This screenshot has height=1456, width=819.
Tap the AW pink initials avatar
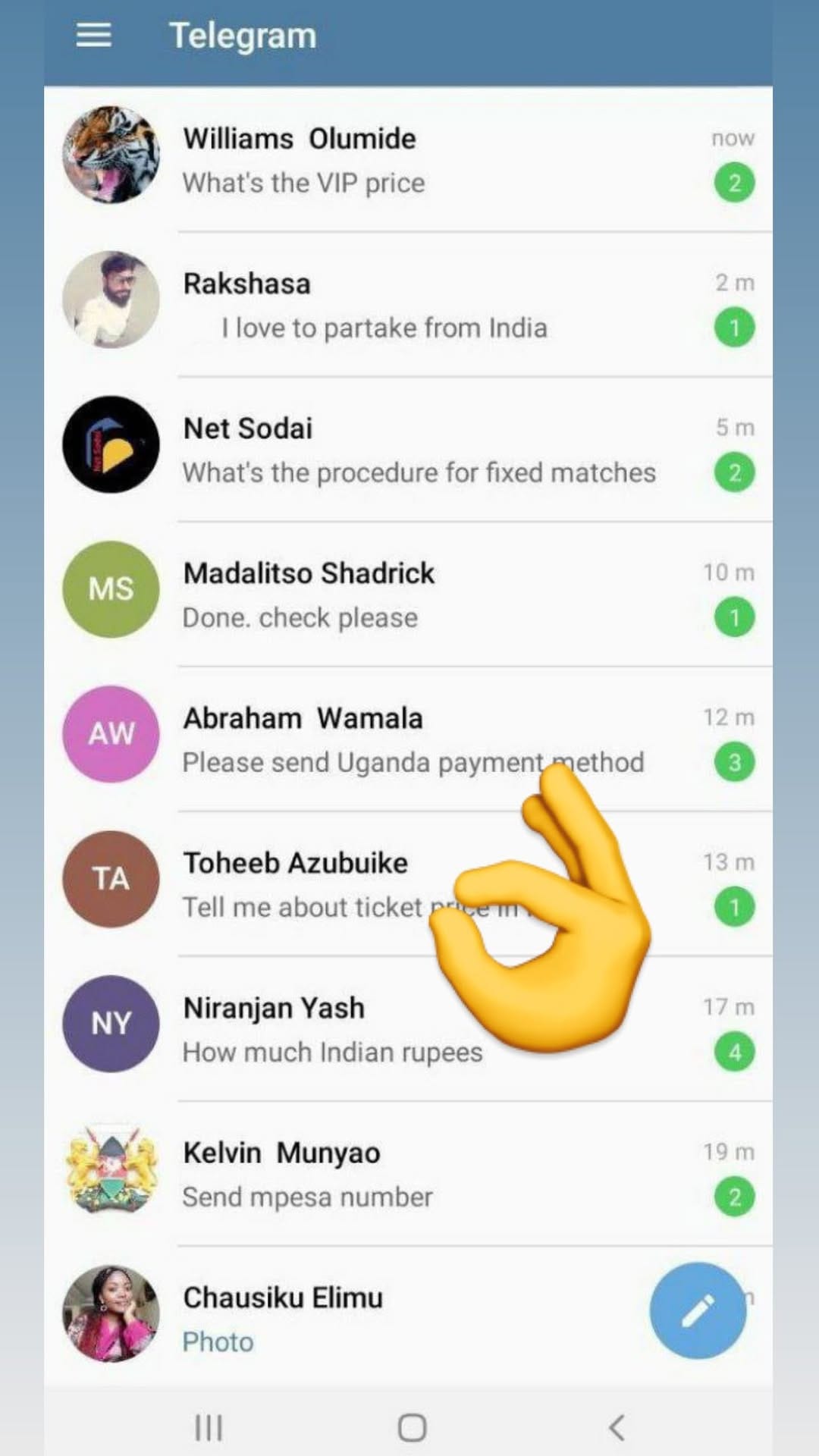[x=111, y=734]
